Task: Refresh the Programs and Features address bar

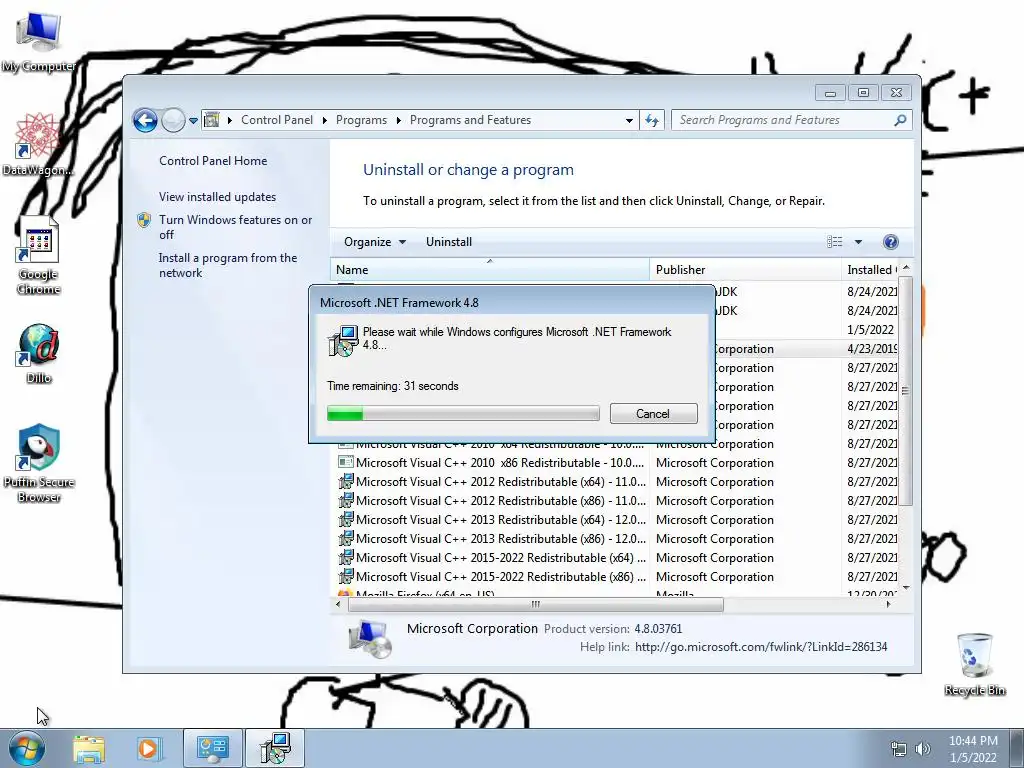Action: (x=652, y=120)
